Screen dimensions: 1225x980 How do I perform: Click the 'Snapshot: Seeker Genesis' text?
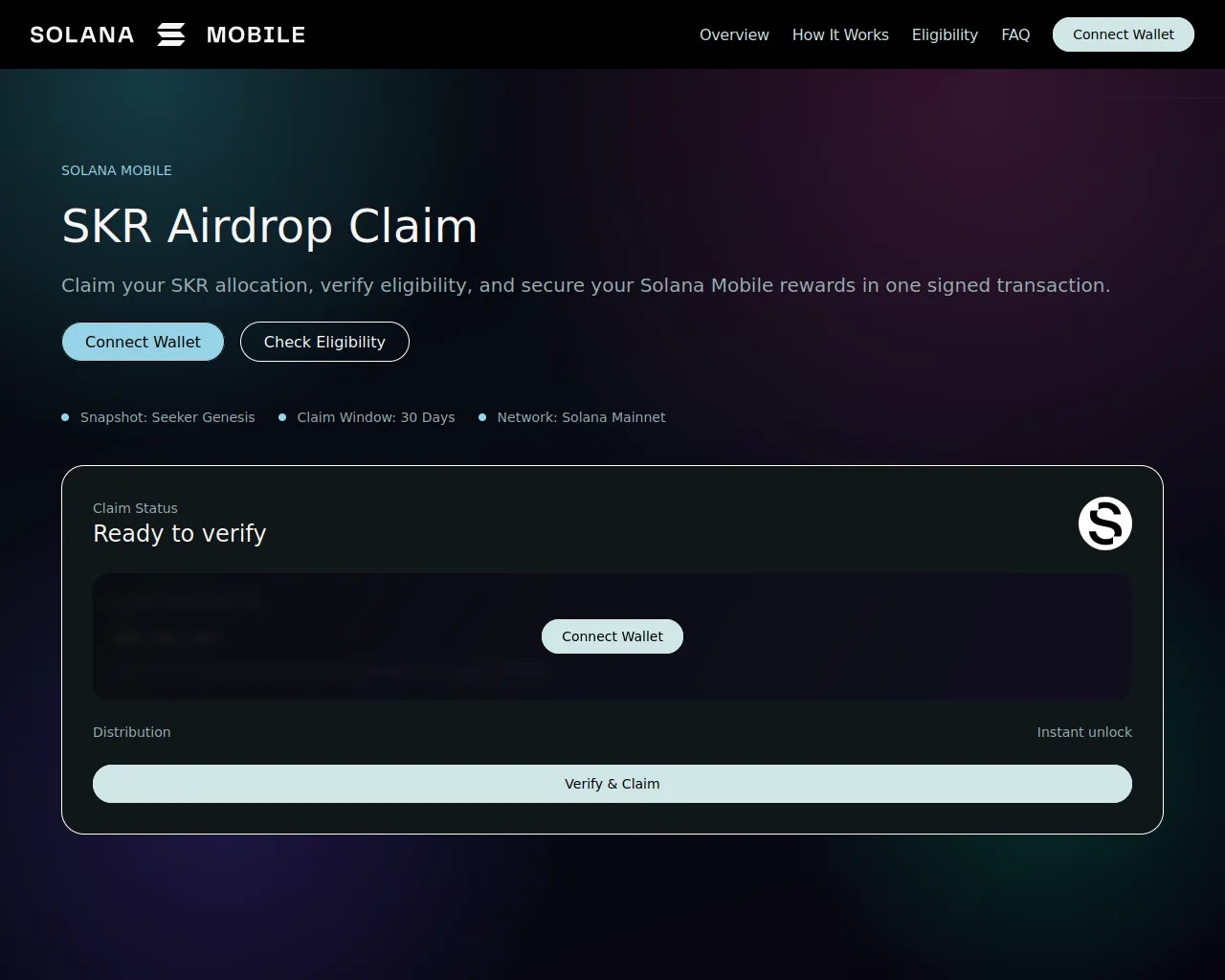(x=167, y=417)
